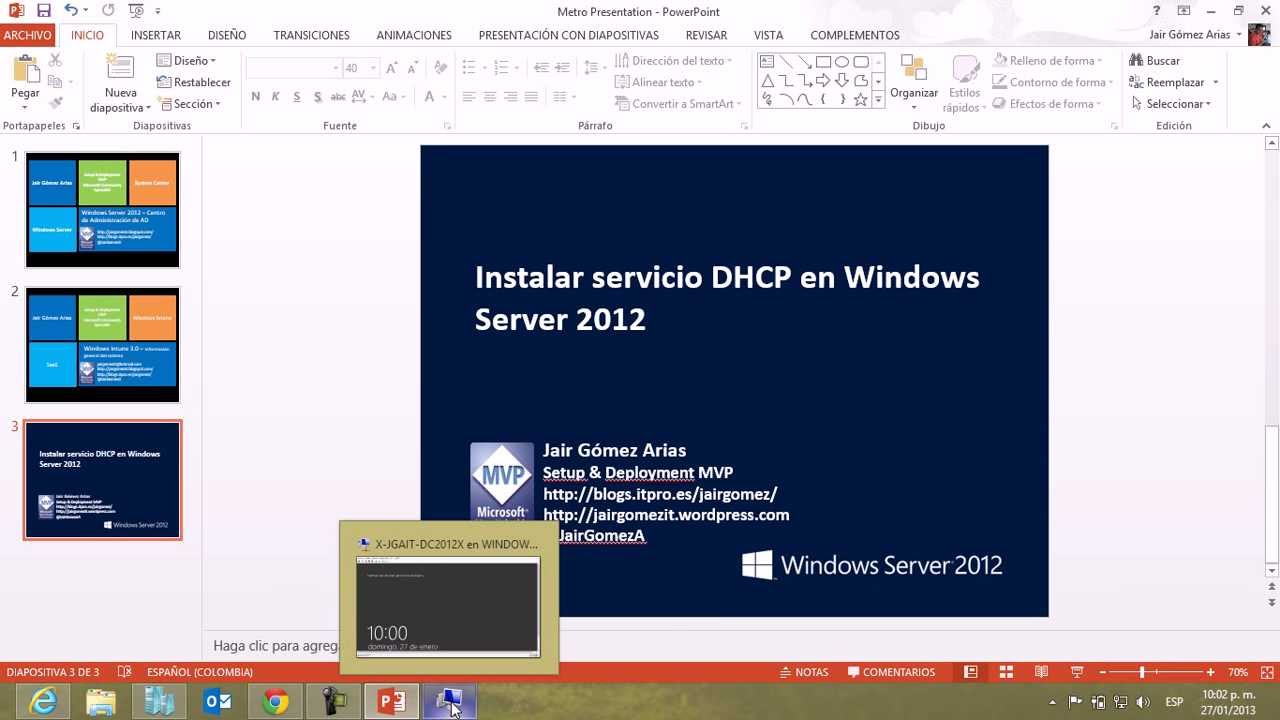Click the Slide Show icon in status bar
This screenshot has width=1280, height=720.
tap(1077, 672)
